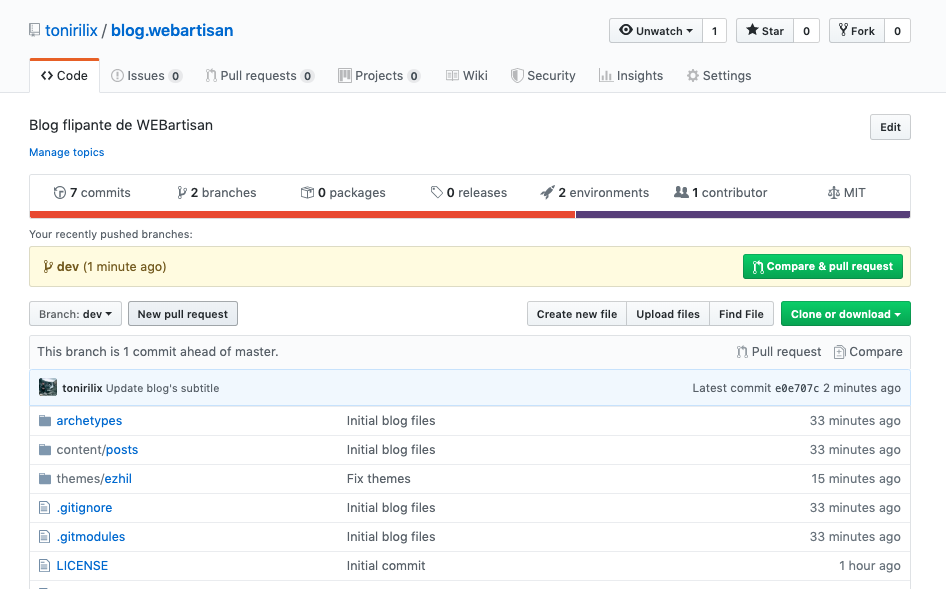The height and width of the screenshot is (589, 946).
Task: Open the dev recently pushed branch link
Action: (x=68, y=267)
